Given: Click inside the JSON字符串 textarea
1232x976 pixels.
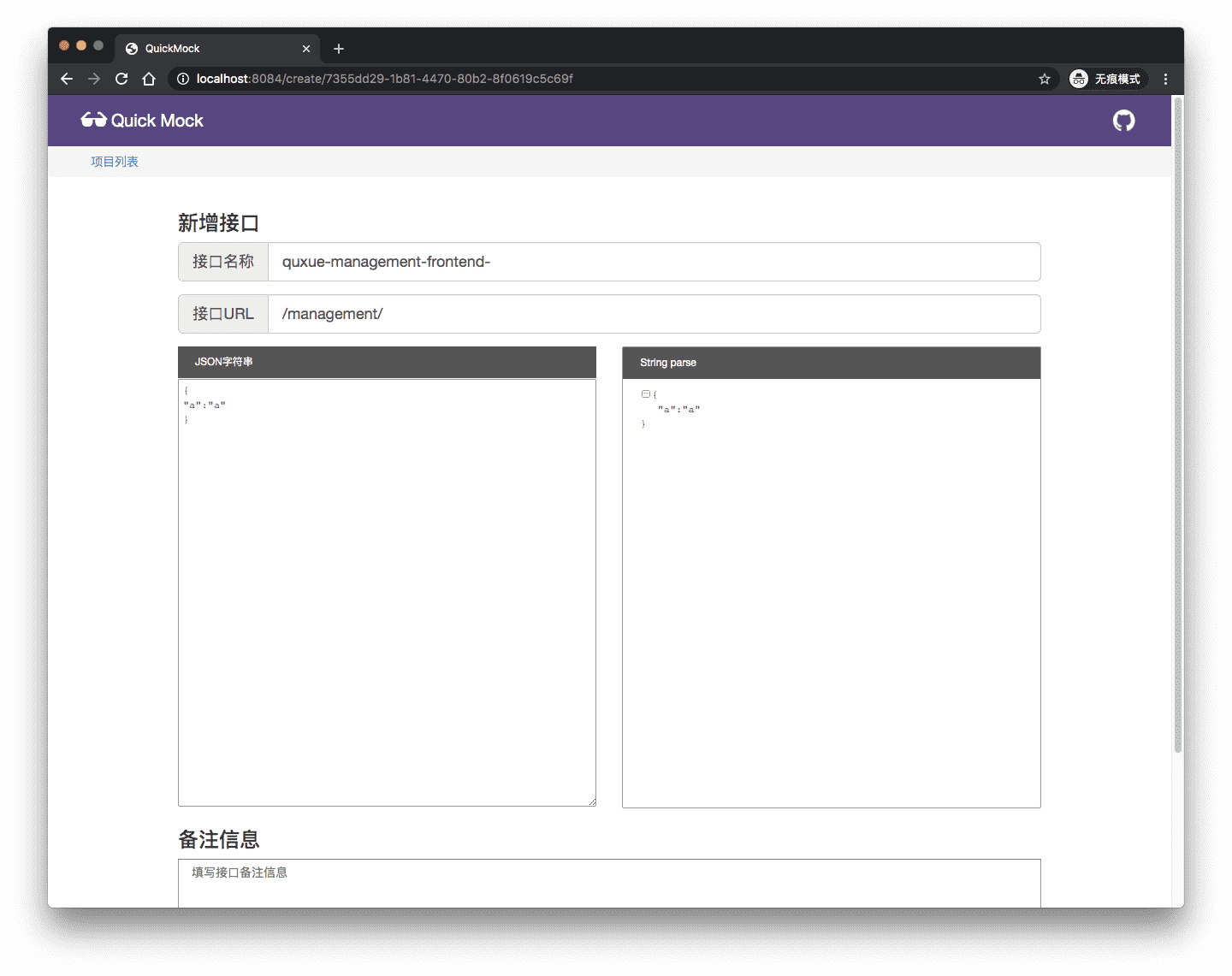Looking at the screenshot, I should 387,593.
